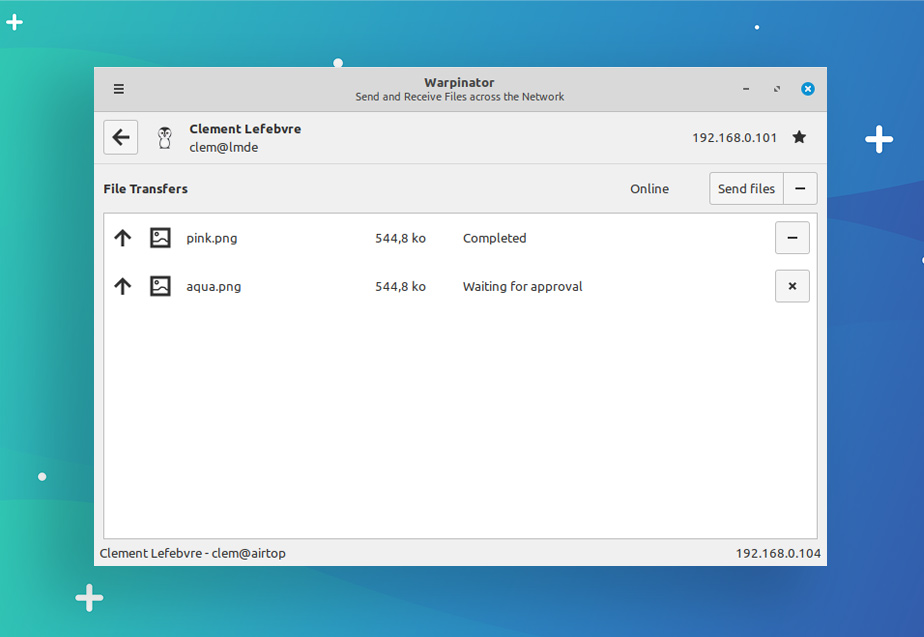This screenshot has width=924, height=637.
Task: Click the upload arrow next to pink.png
Action: [x=122, y=238]
